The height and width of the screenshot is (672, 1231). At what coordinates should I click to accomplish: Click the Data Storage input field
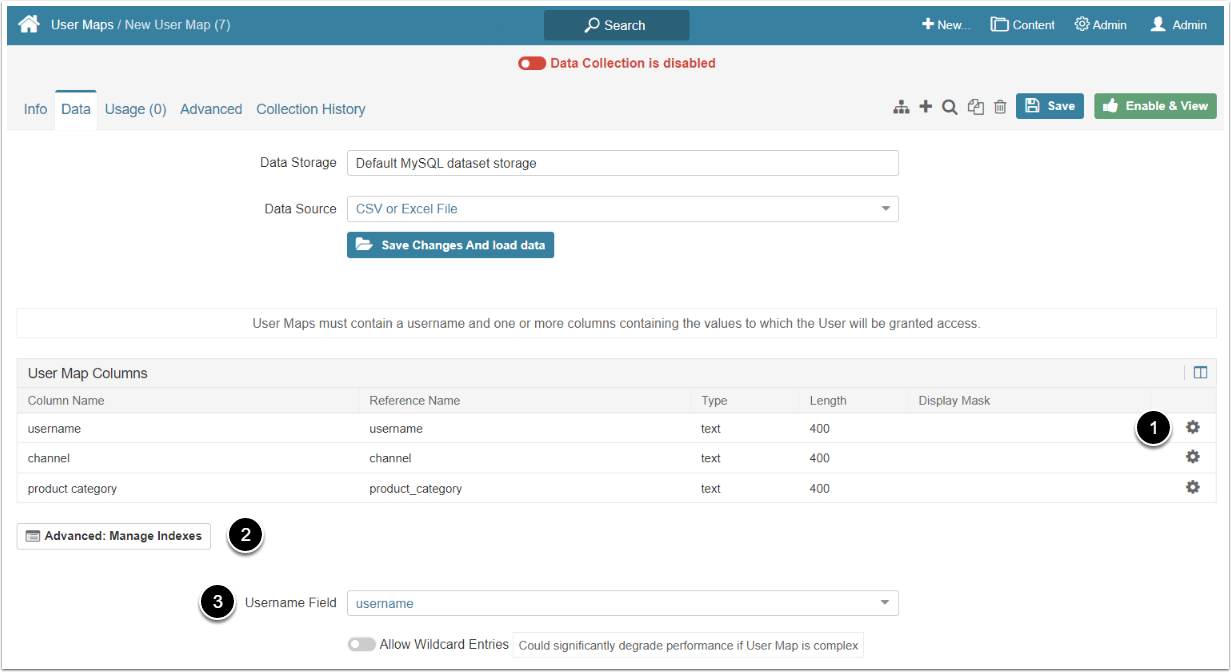click(622, 163)
